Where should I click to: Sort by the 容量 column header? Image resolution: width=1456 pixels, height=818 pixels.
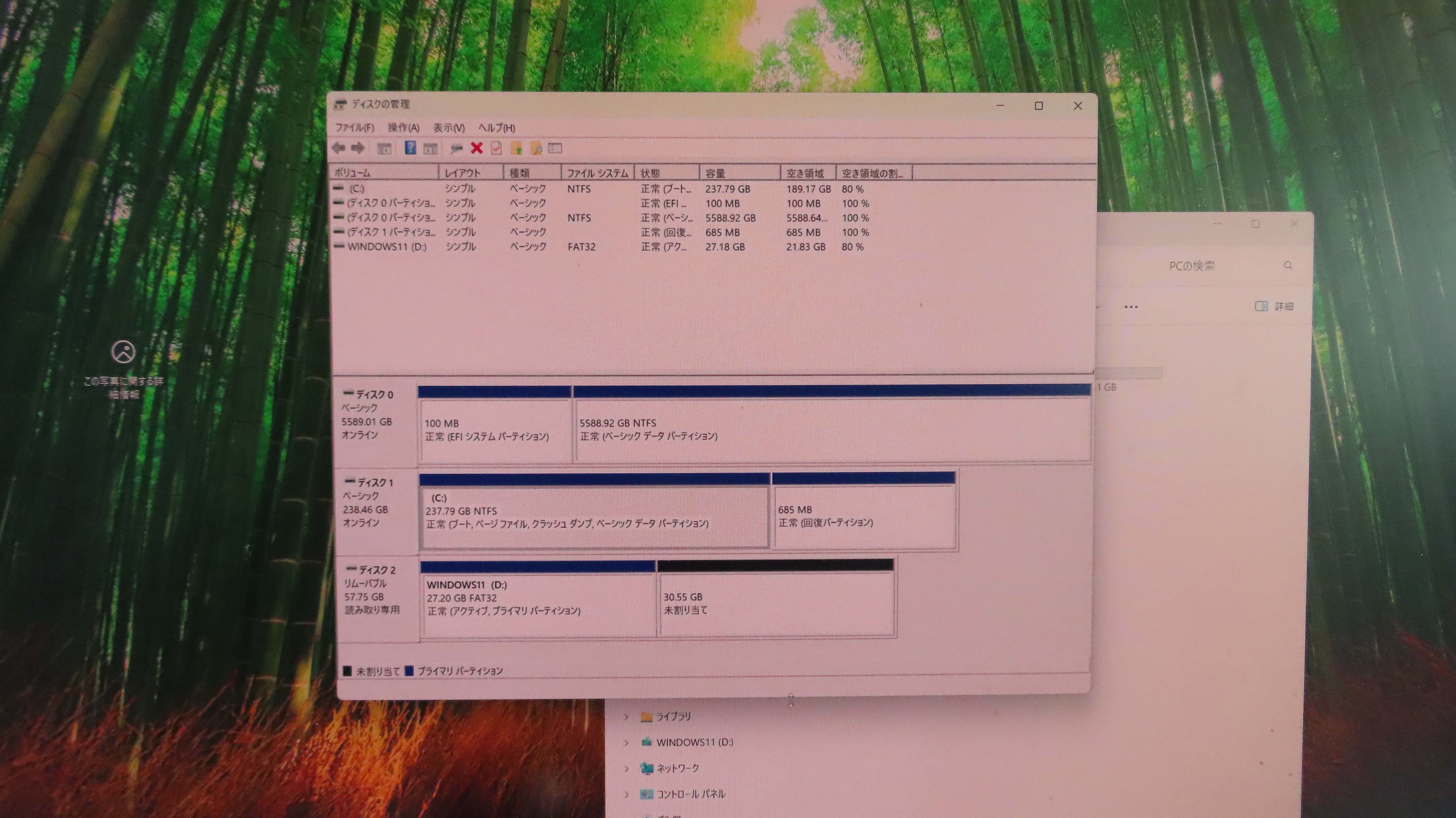point(740,173)
